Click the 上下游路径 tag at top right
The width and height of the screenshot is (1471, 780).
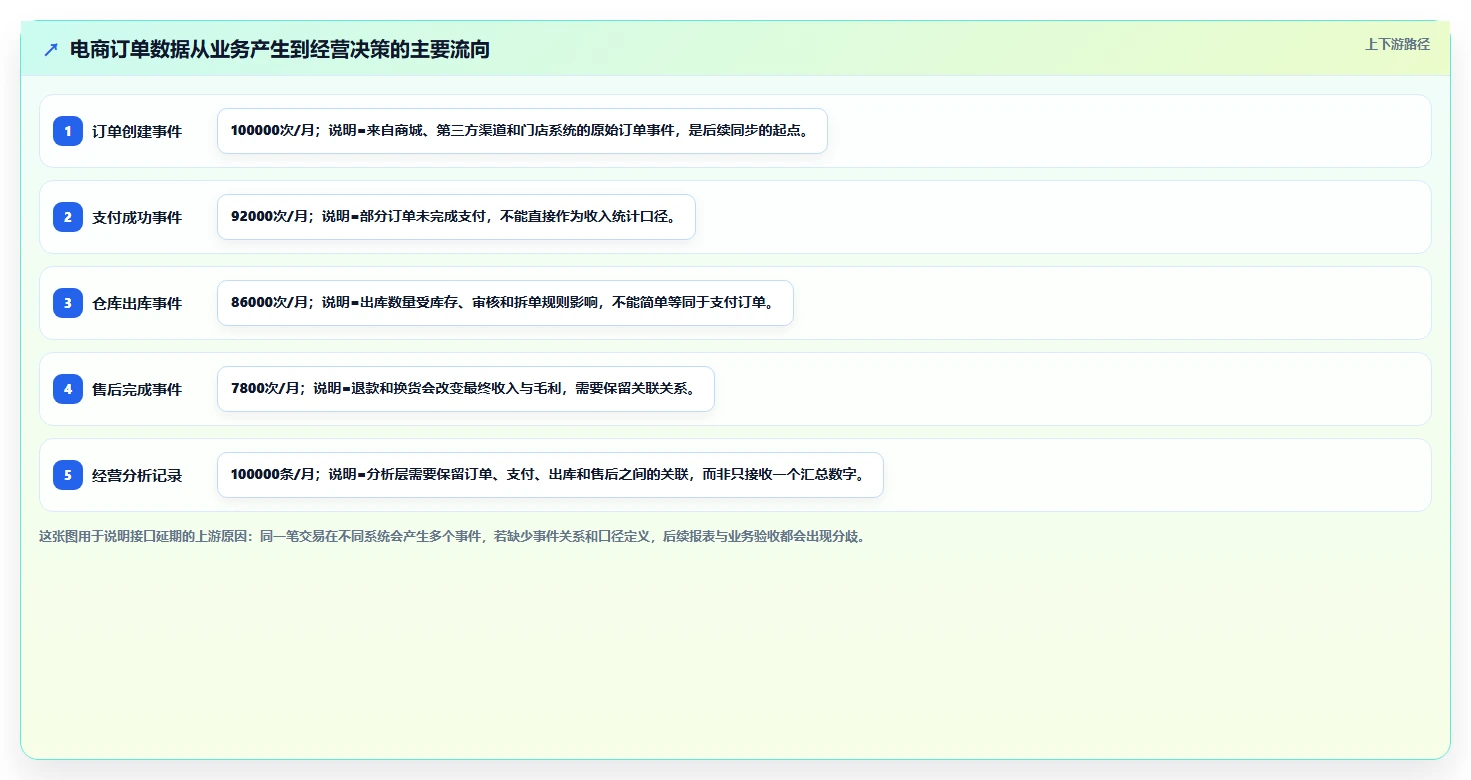(1397, 44)
